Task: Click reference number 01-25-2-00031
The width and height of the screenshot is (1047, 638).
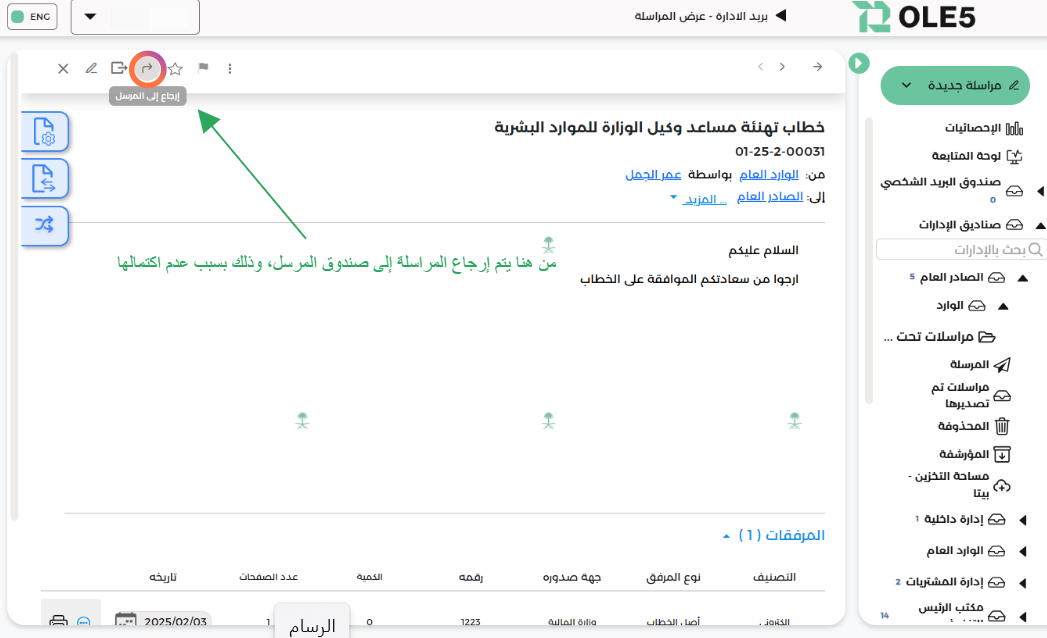Action: 779,152
